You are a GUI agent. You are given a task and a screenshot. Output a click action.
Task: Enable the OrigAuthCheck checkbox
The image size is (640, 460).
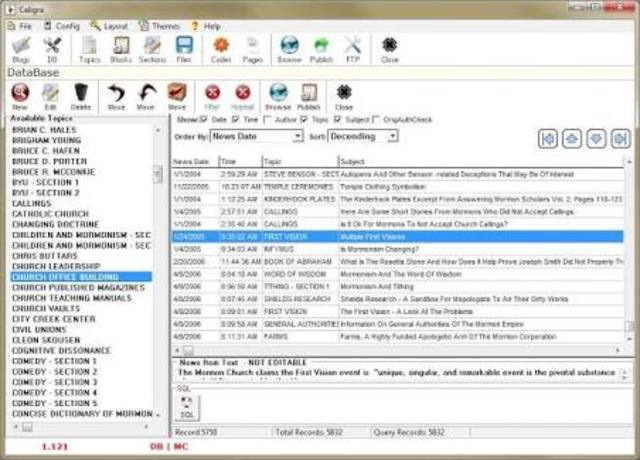click(376, 119)
